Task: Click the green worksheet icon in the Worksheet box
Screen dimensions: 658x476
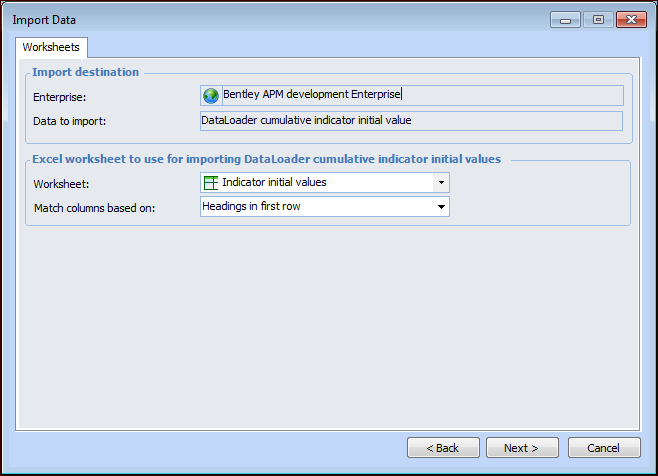Action: click(210, 183)
